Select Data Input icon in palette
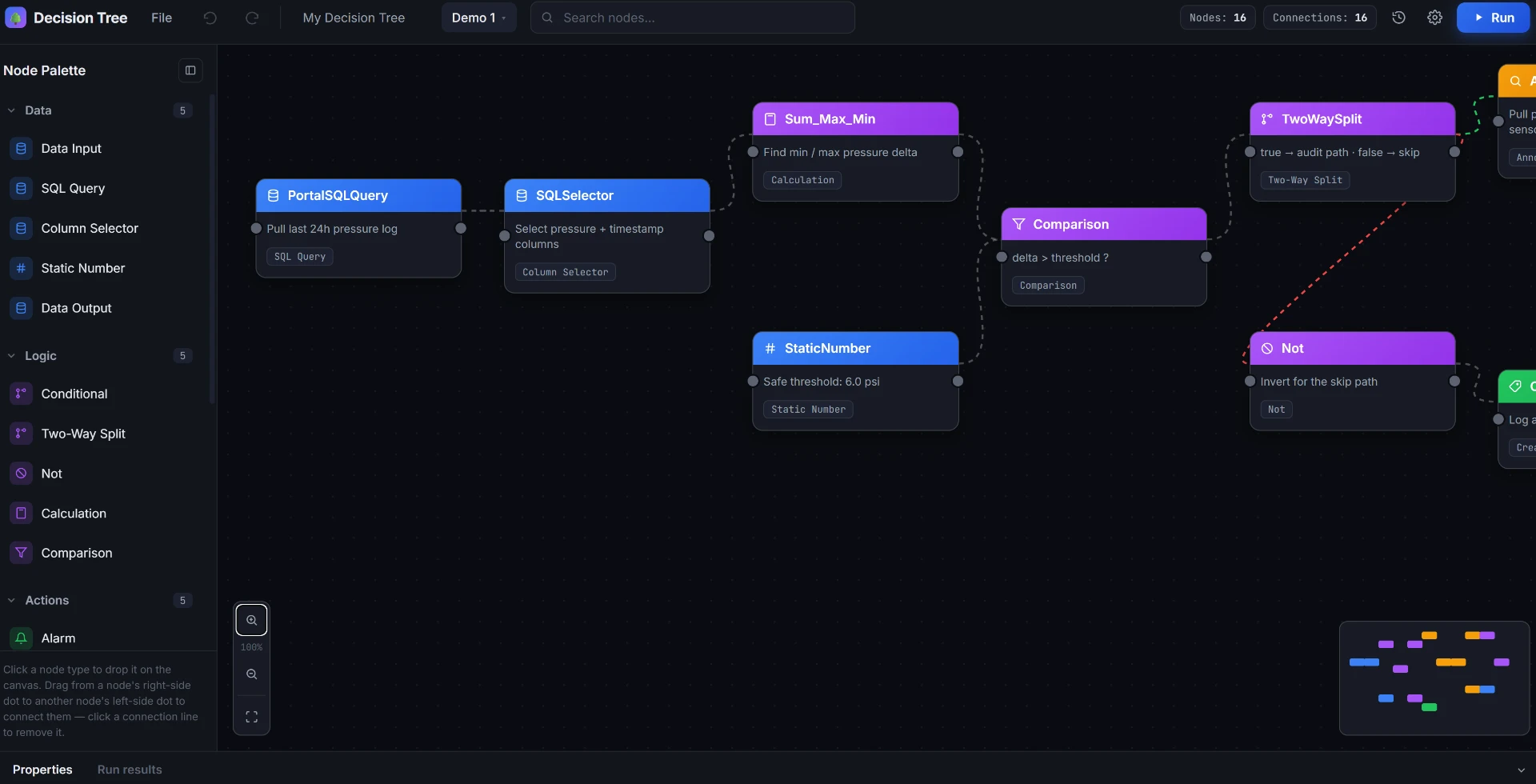Screen dimensions: 1536x784 [x=21, y=149]
